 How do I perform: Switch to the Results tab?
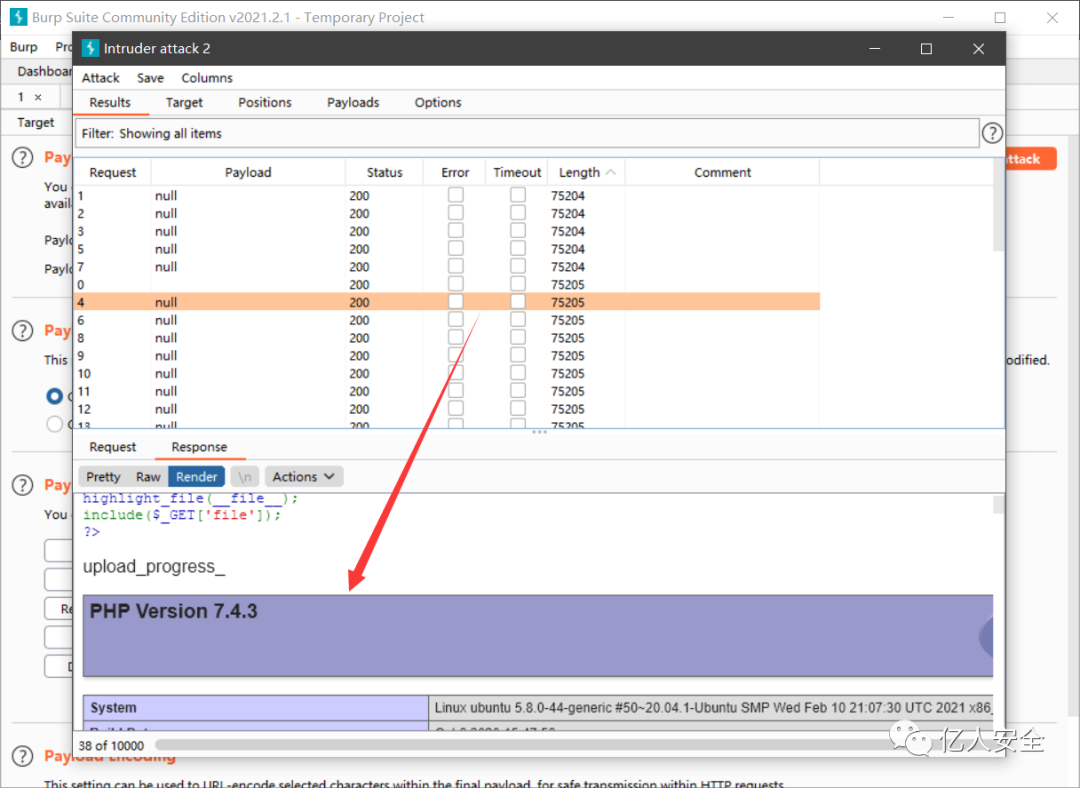[x=110, y=102]
